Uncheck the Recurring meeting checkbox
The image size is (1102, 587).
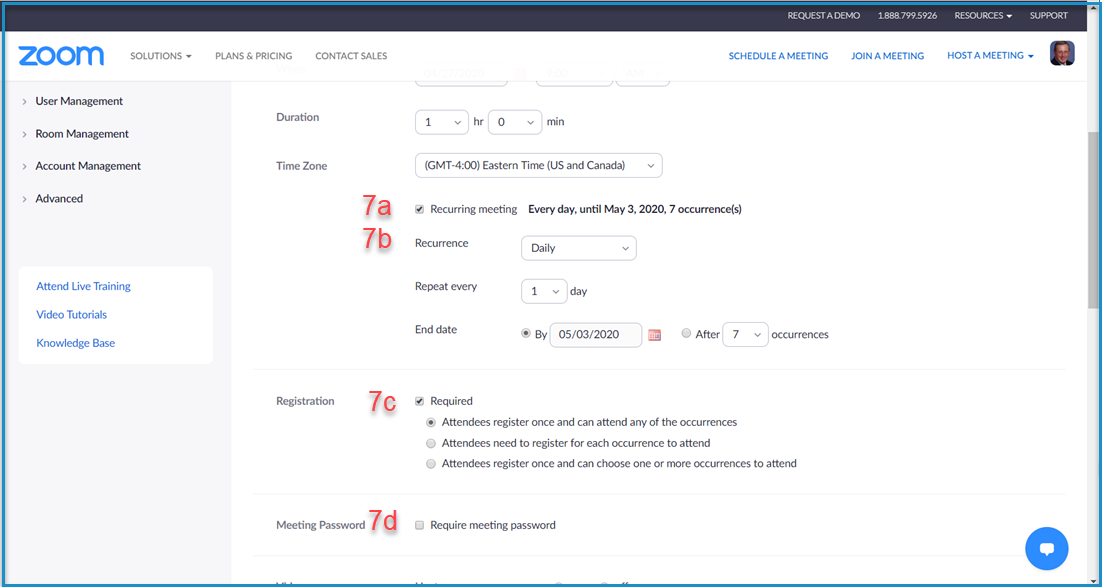tap(420, 209)
